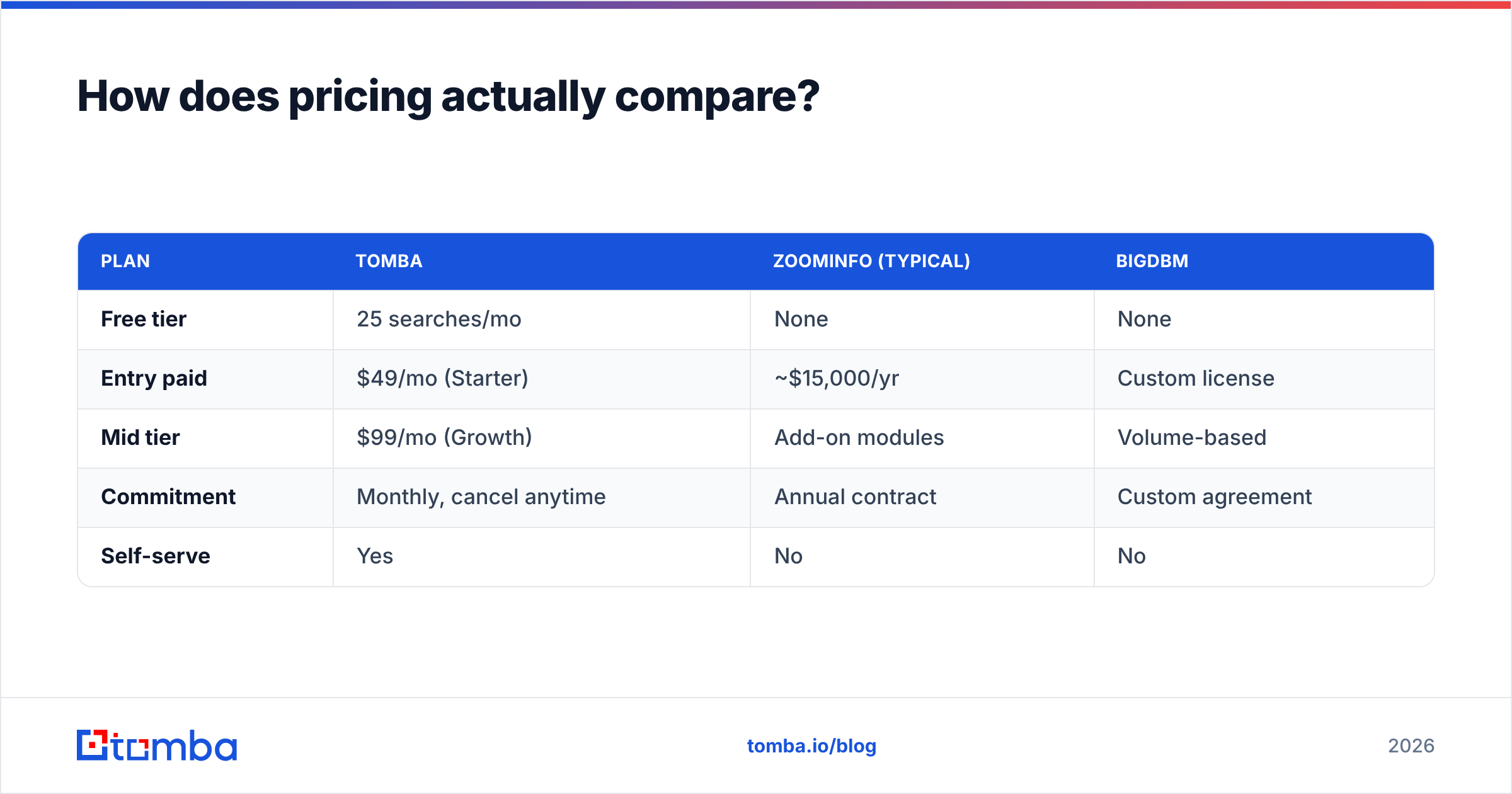Click the tomba logo in the footer
The width and height of the screenshot is (1512, 794).
pyautogui.click(x=157, y=745)
